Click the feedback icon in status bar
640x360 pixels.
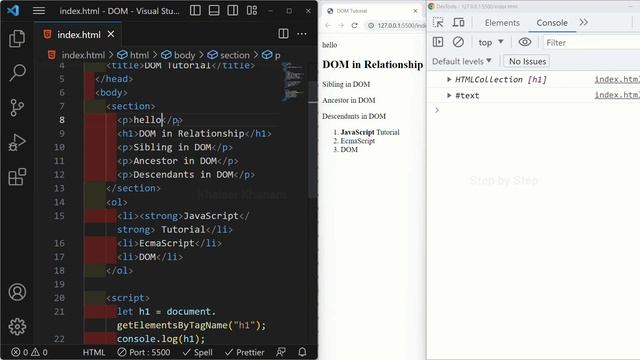point(281,352)
